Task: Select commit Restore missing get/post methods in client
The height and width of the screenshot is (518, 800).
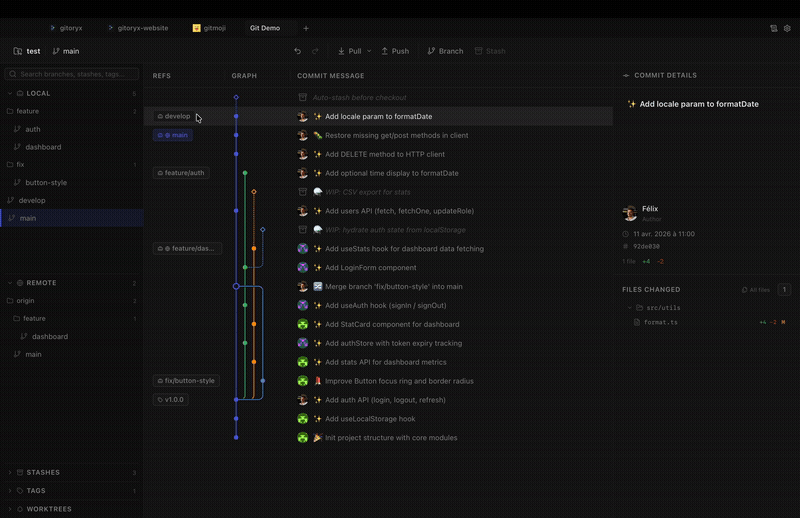Action: coord(378,135)
